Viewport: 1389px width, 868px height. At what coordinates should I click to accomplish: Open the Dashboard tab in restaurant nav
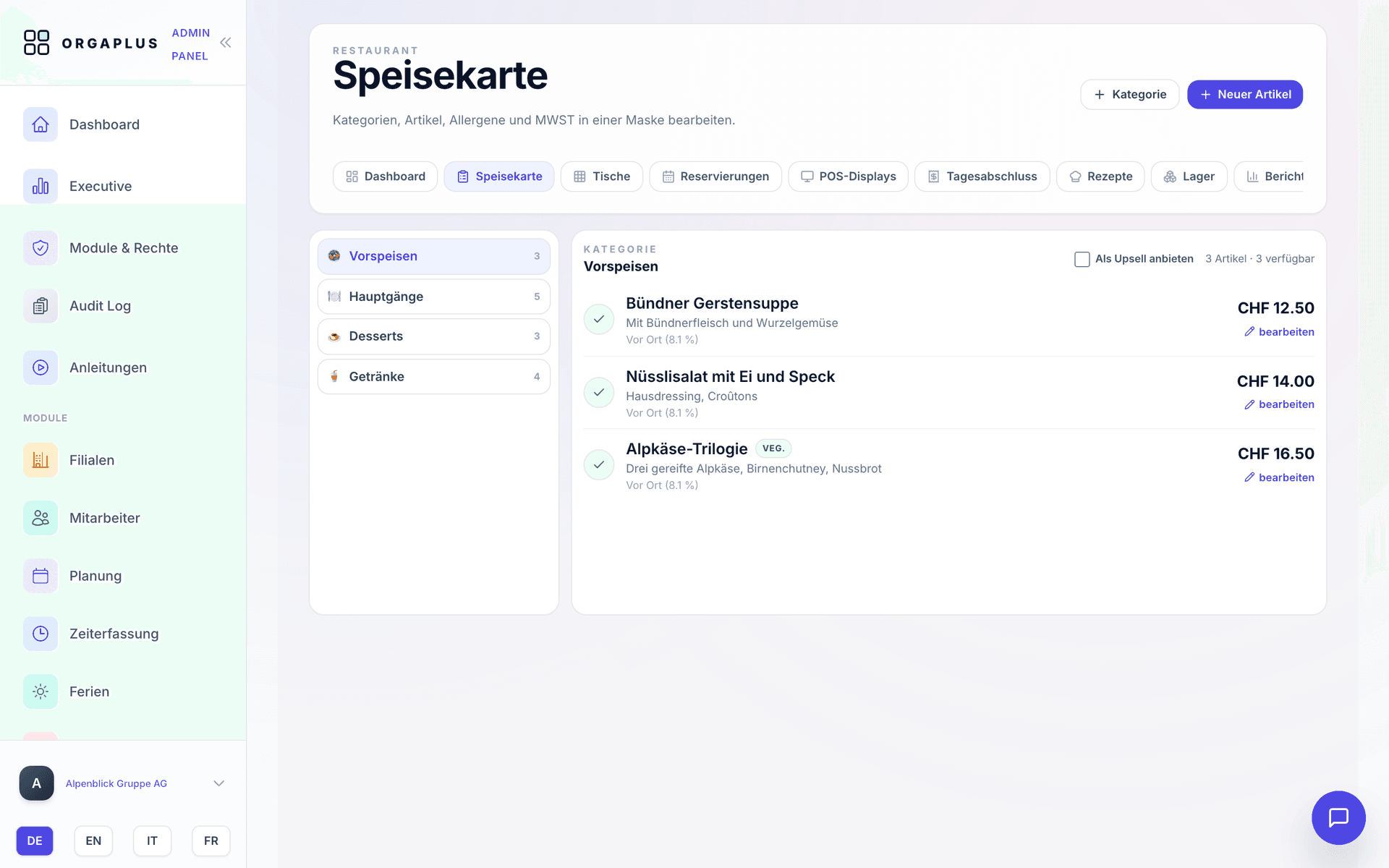pos(385,176)
